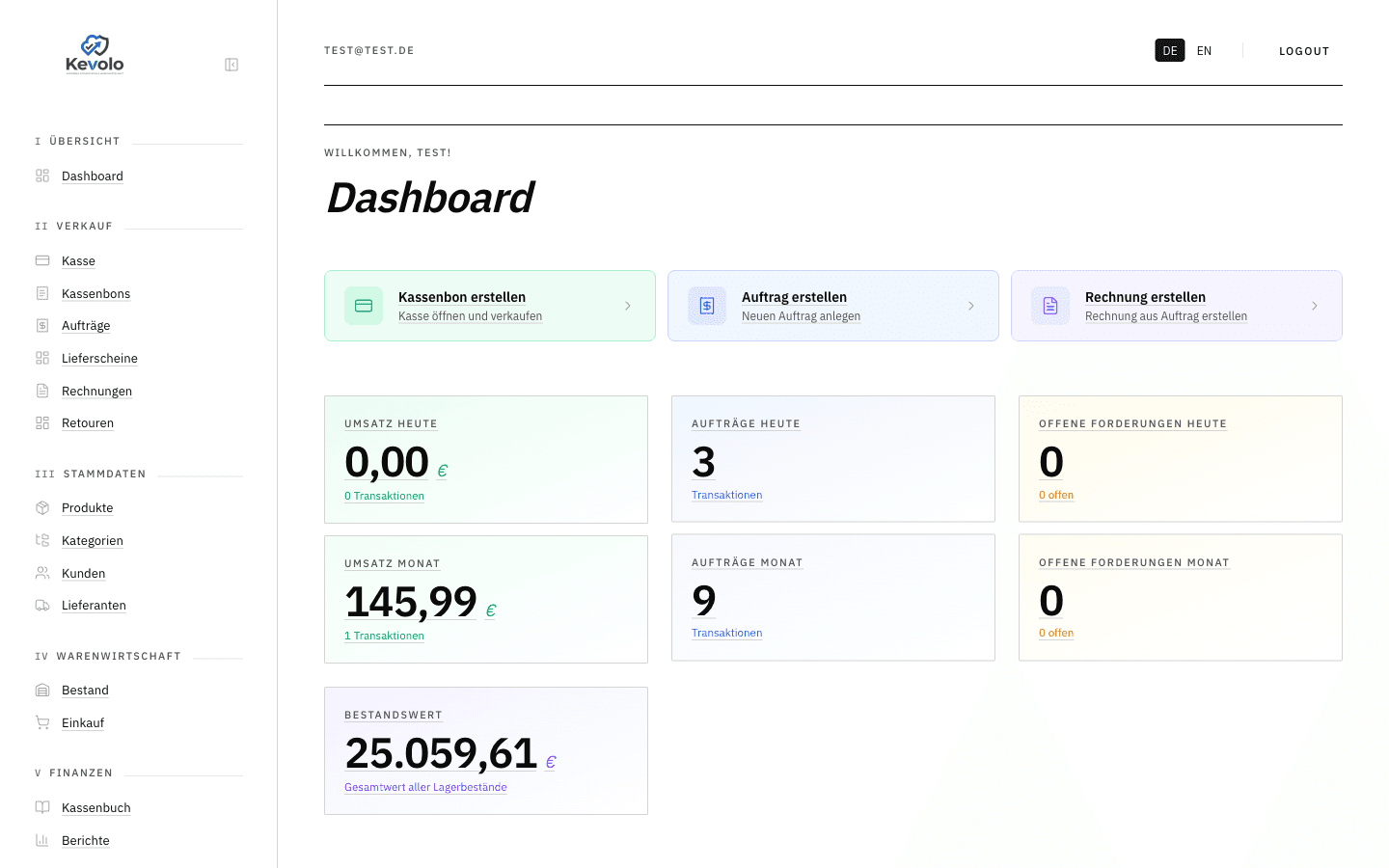Click 'Gesamtwert aller Lagerbestände' link
This screenshot has height=868, width=1389.
point(425,787)
